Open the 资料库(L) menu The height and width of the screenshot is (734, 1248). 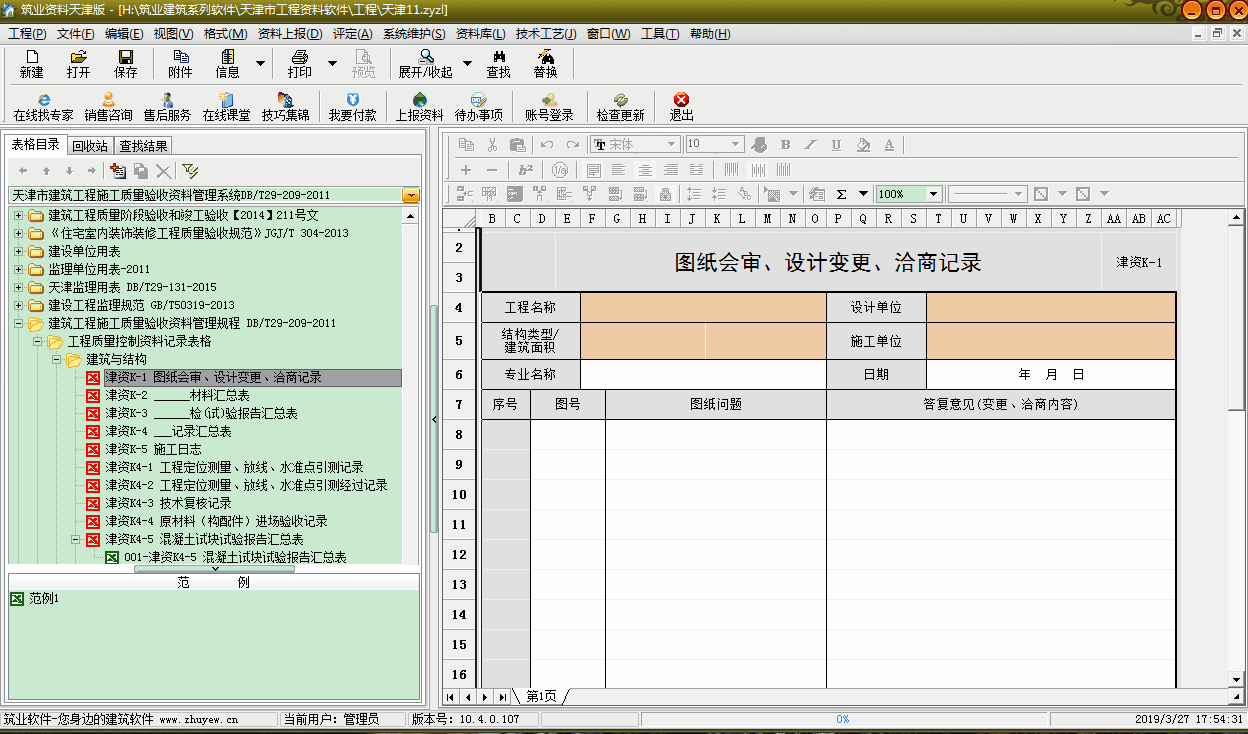pos(480,34)
